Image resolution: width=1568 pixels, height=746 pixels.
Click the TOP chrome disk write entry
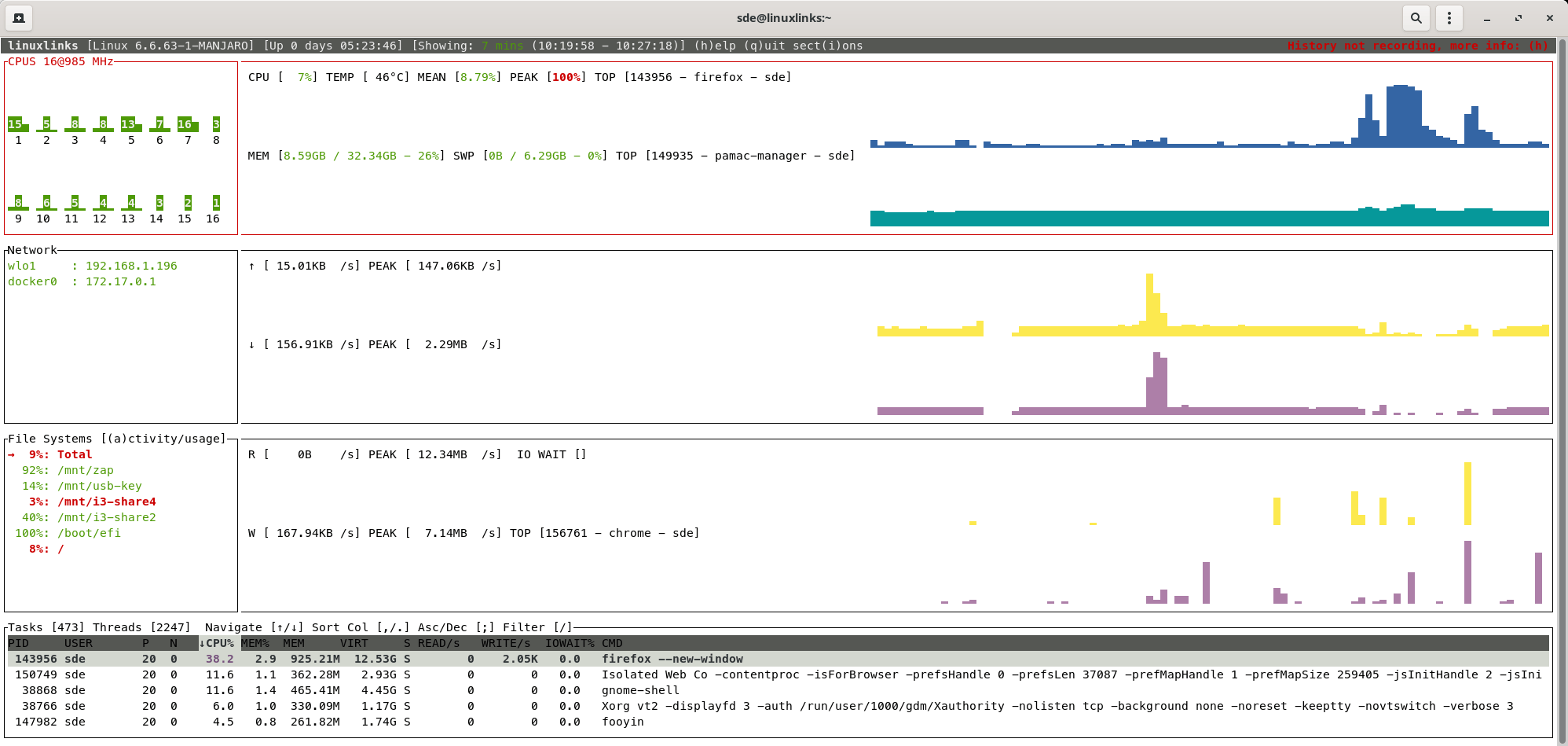tap(605, 533)
